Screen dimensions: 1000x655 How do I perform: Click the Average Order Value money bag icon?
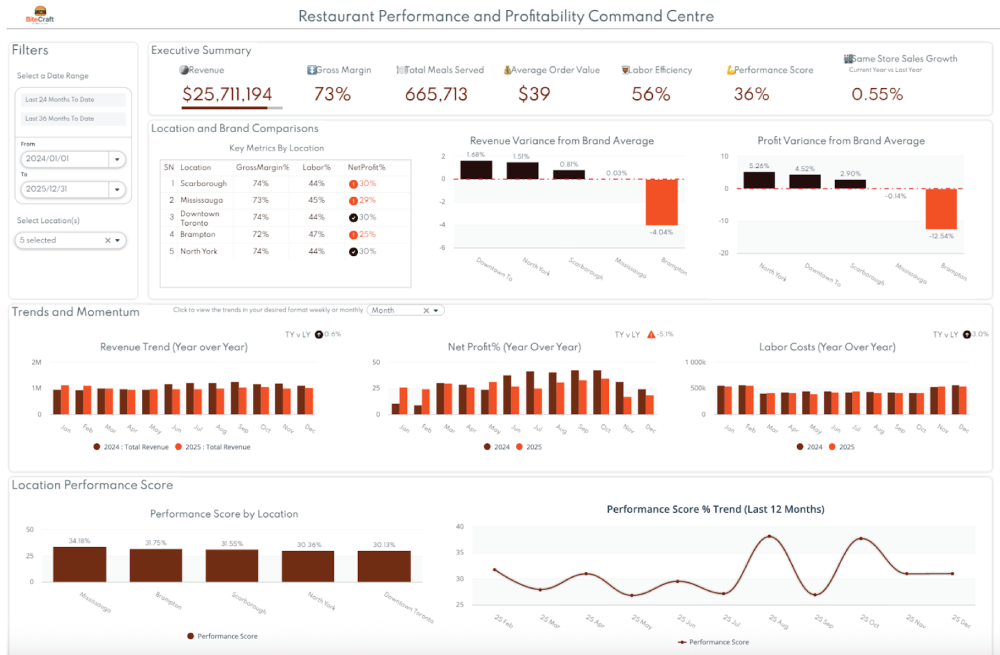click(x=507, y=70)
